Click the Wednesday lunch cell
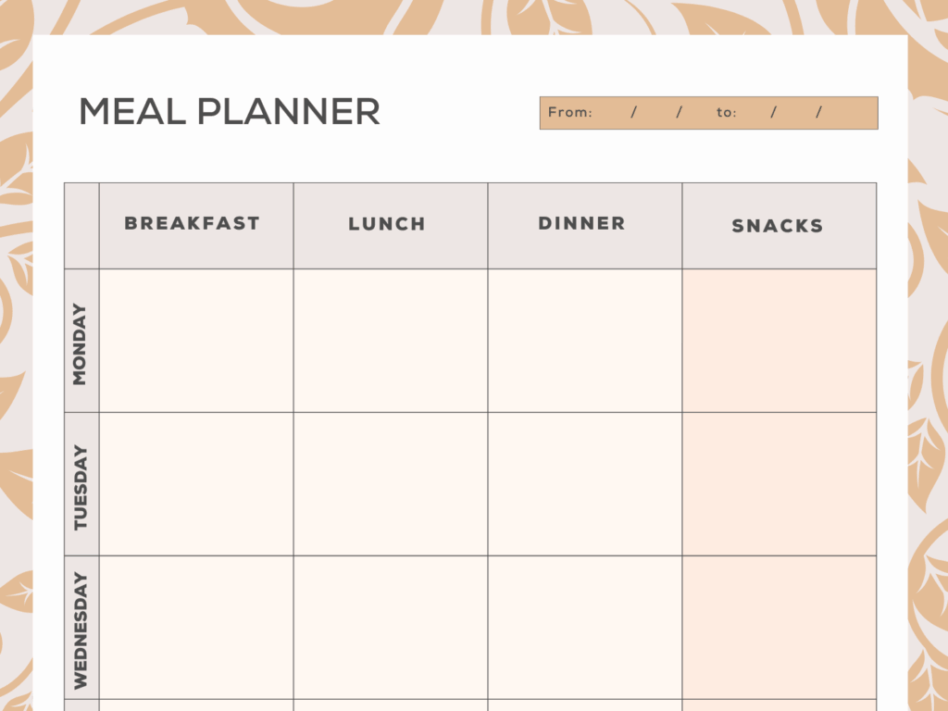 coord(390,627)
